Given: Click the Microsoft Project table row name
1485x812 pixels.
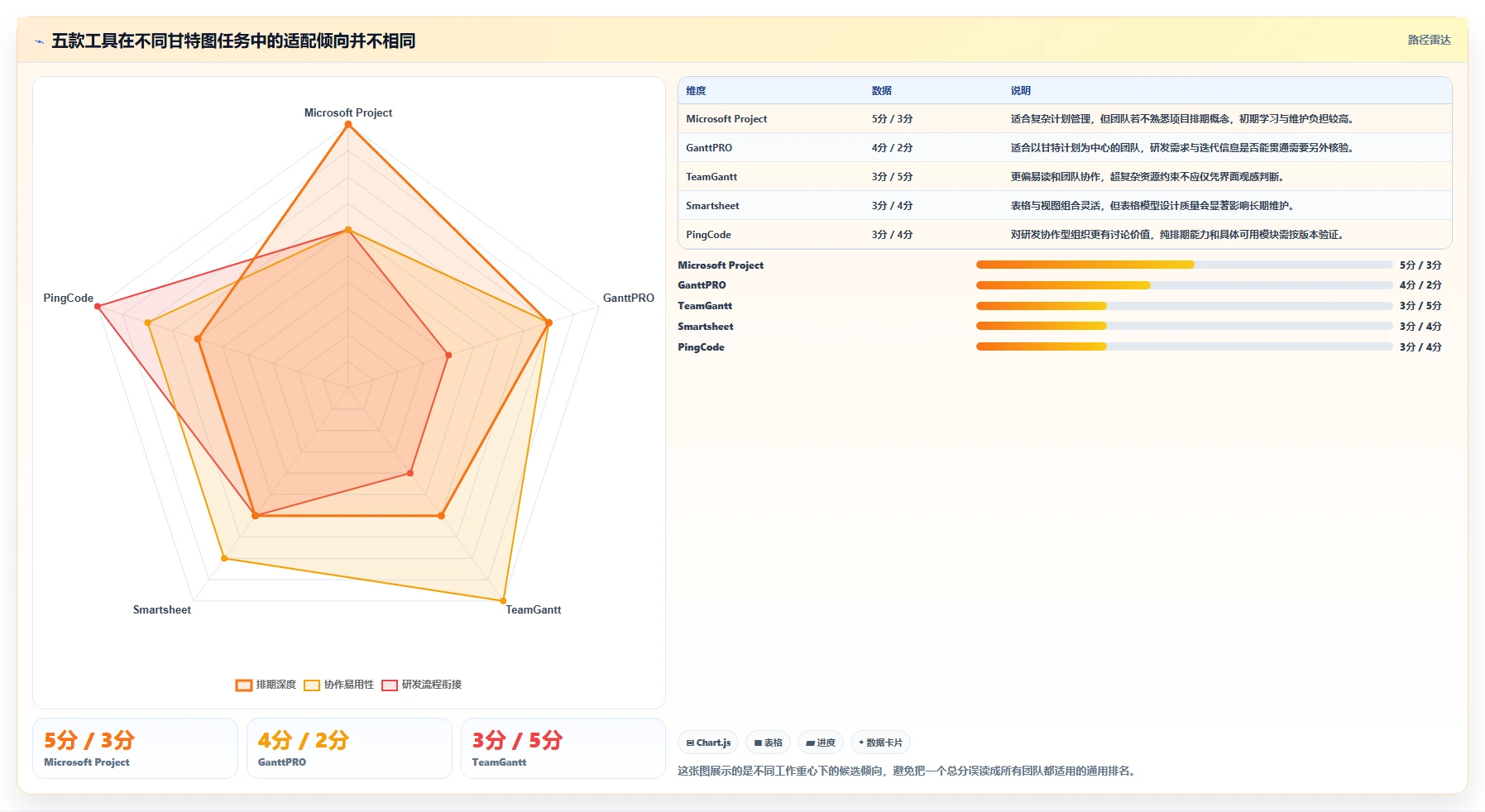Looking at the screenshot, I should pos(726,119).
